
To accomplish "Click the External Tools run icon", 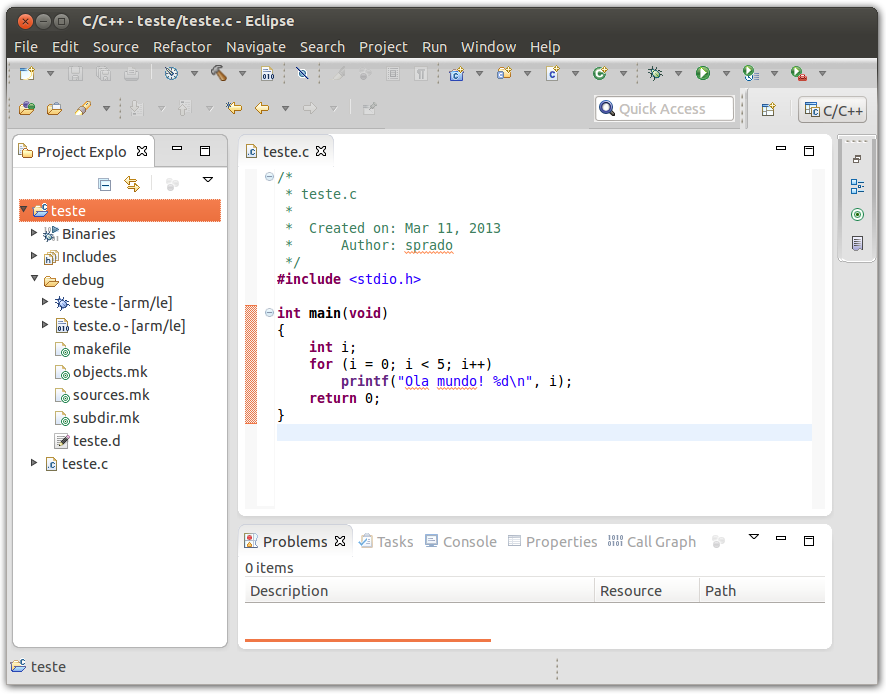I will click(799, 73).
